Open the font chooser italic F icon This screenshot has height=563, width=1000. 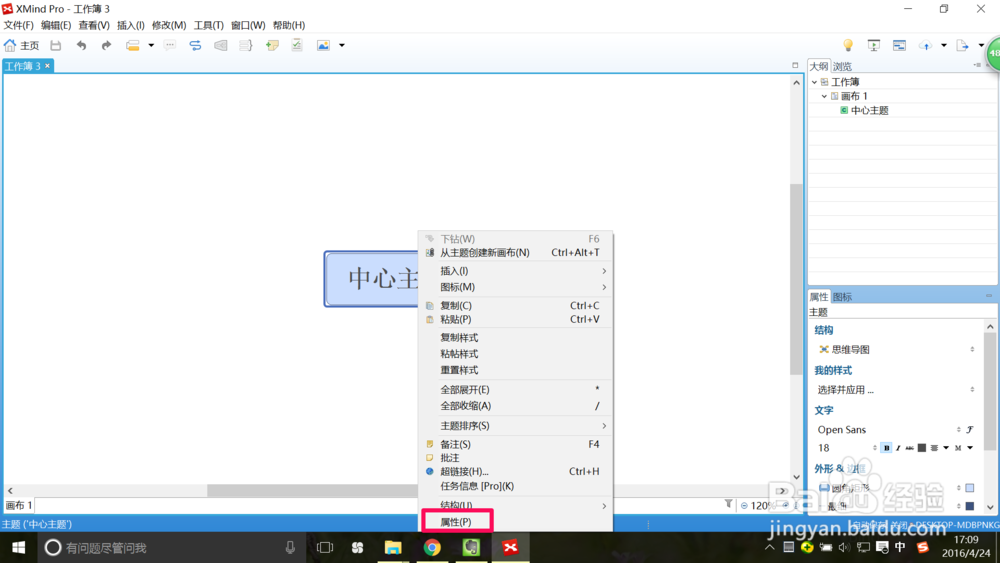(x=970, y=430)
